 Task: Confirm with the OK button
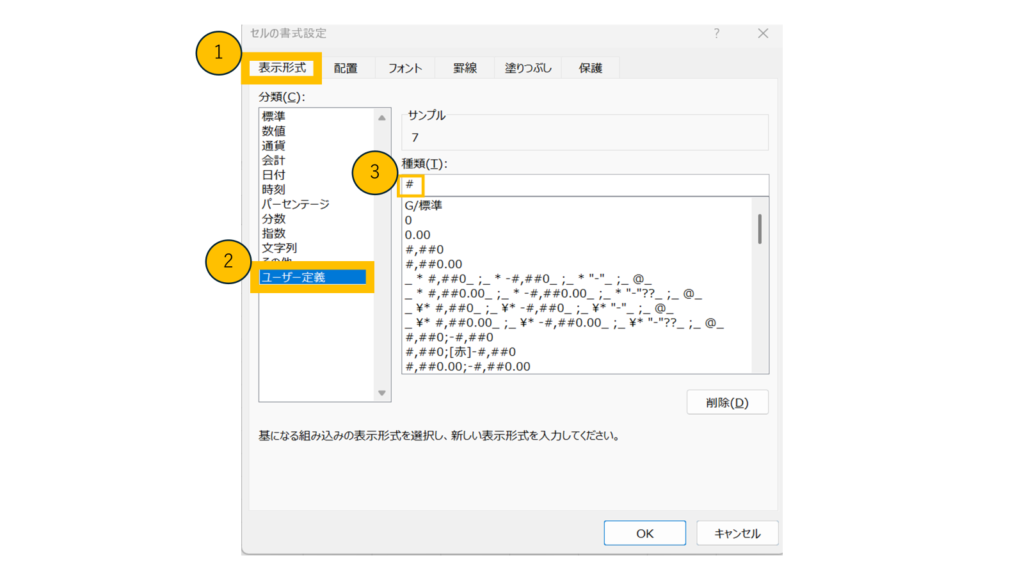pyautogui.click(x=644, y=533)
